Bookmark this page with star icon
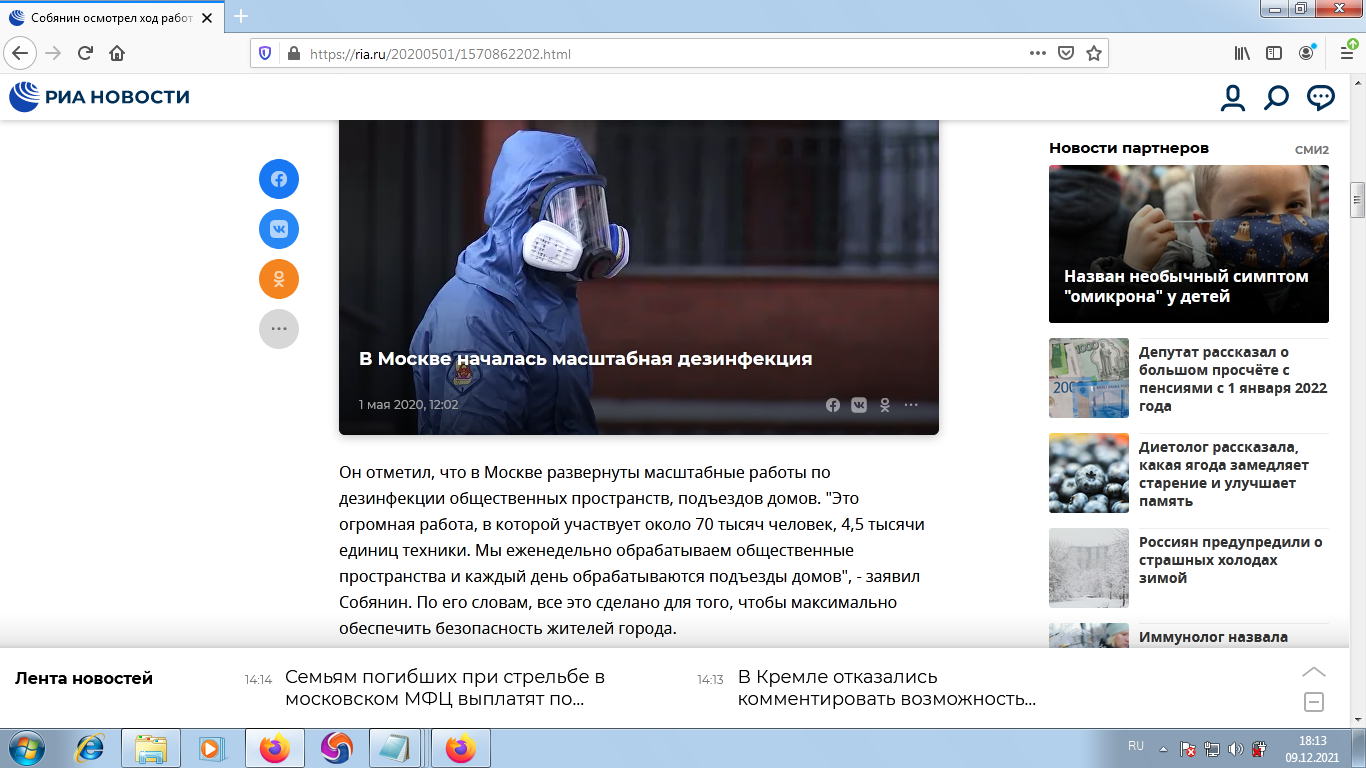 pos(1094,54)
